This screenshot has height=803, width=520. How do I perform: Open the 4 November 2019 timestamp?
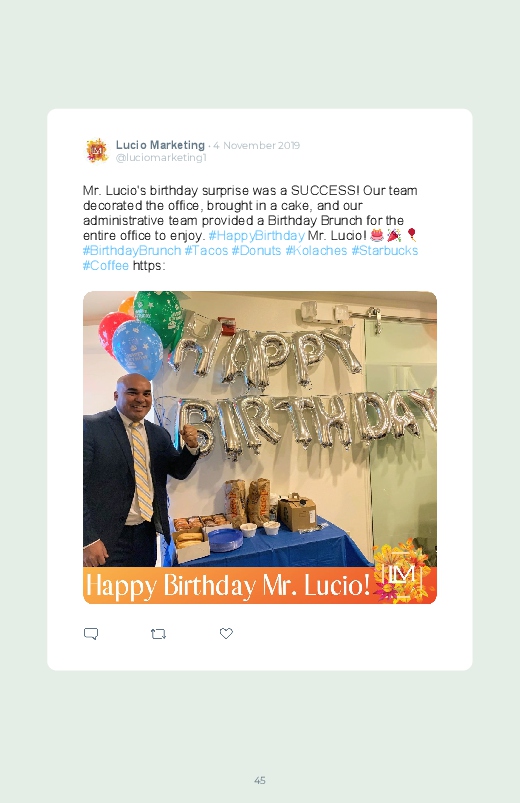pyautogui.click(x=257, y=145)
